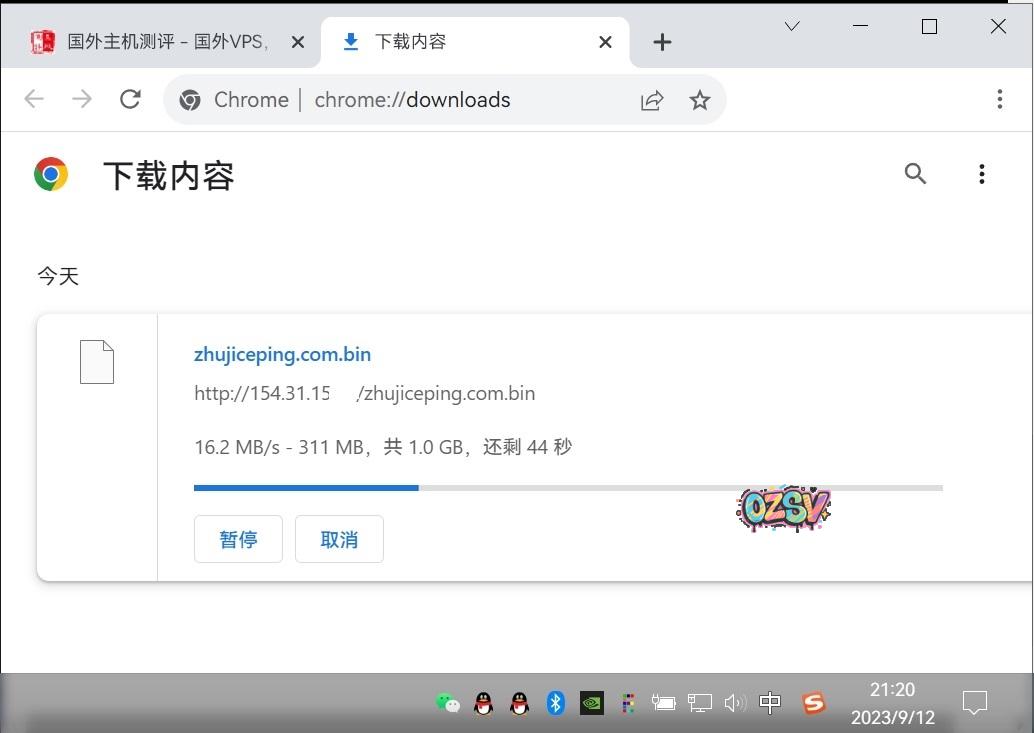Open Chrome three-dot main menu
The image size is (1034, 733).
coord(999,99)
